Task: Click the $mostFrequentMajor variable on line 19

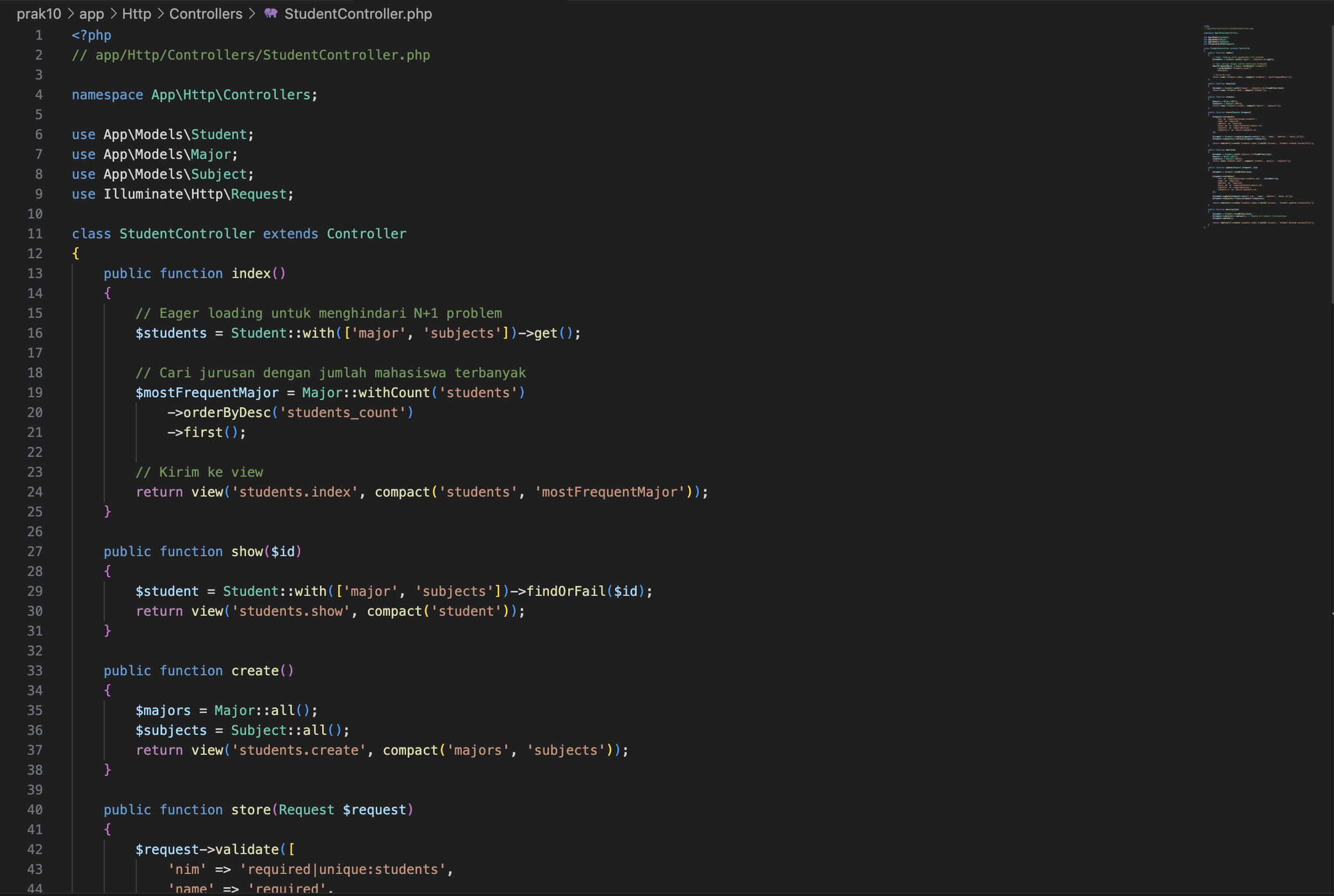Action: coord(207,392)
